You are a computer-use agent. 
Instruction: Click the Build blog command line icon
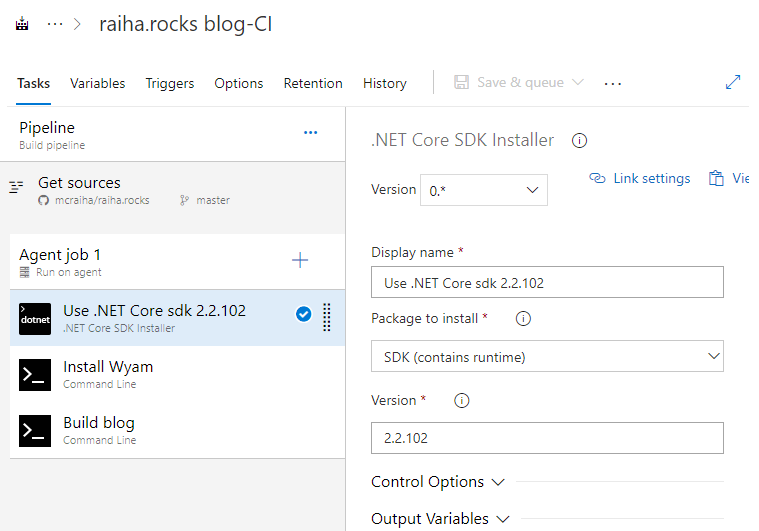pos(35,431)
